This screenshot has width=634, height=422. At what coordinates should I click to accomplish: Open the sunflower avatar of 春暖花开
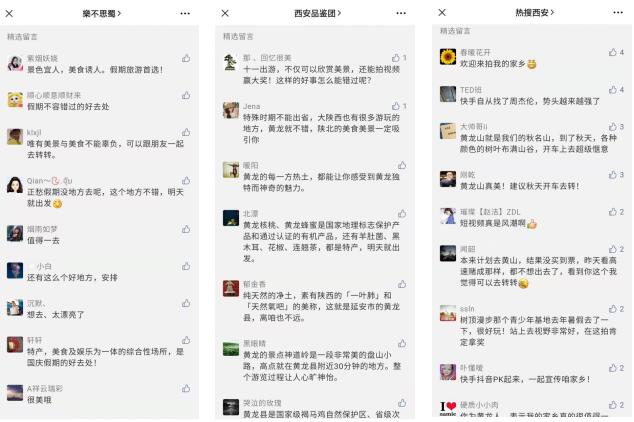[x=448, y=57]
